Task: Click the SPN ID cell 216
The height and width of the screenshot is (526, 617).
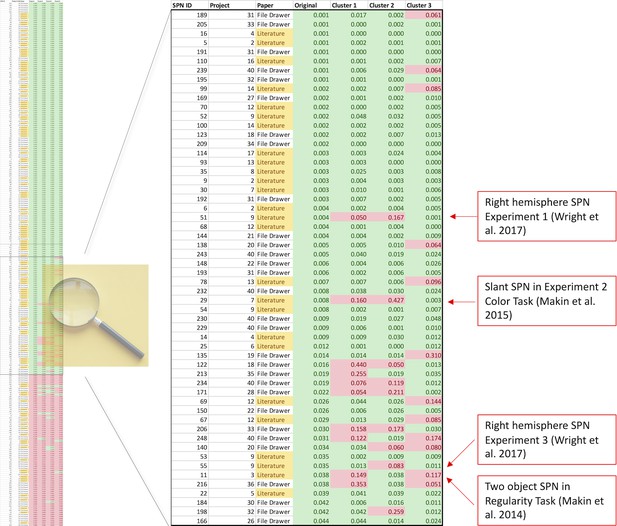Action: pos(190,484)
